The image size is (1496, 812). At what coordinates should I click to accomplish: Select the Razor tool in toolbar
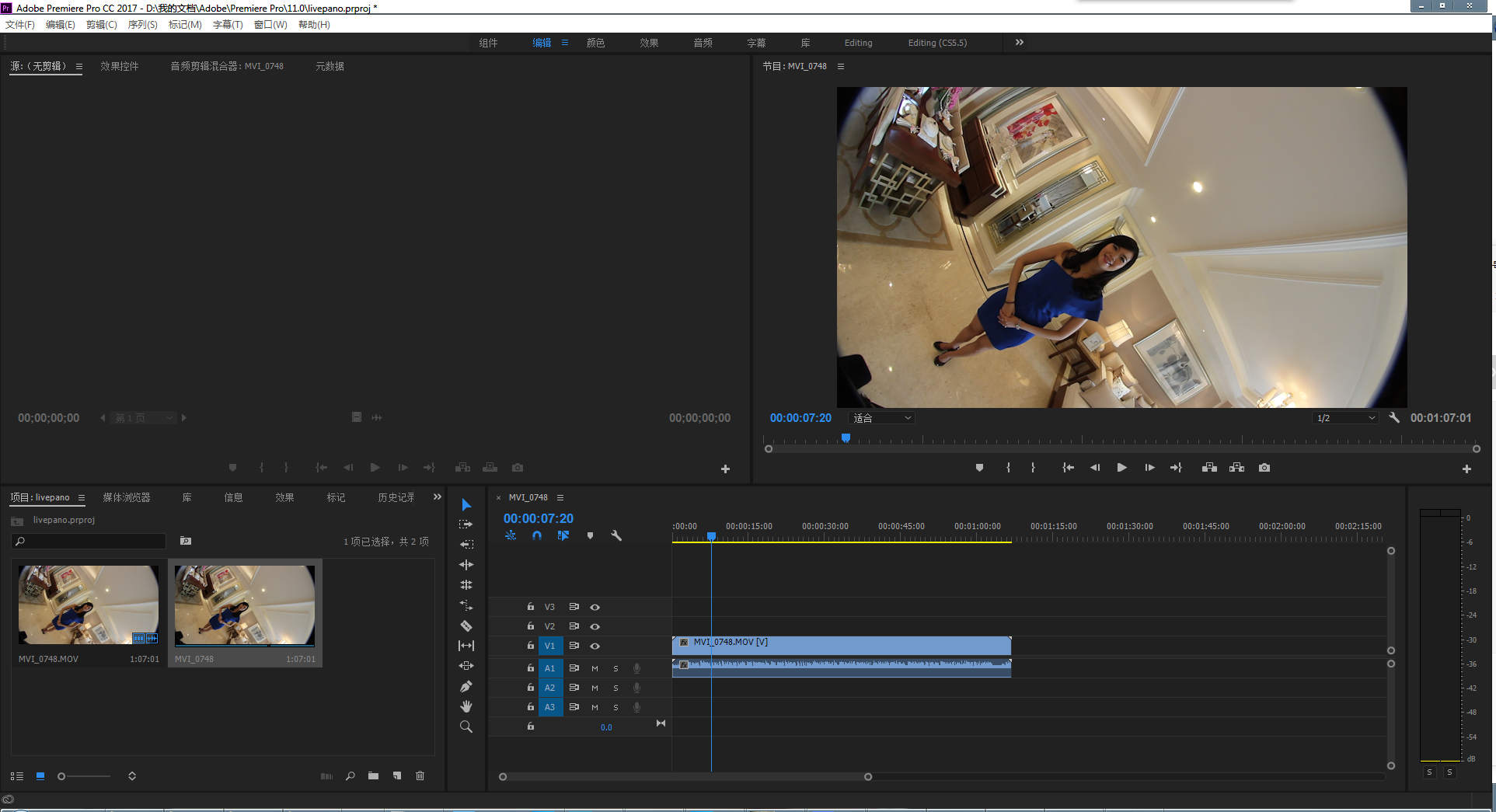(466, 626)
